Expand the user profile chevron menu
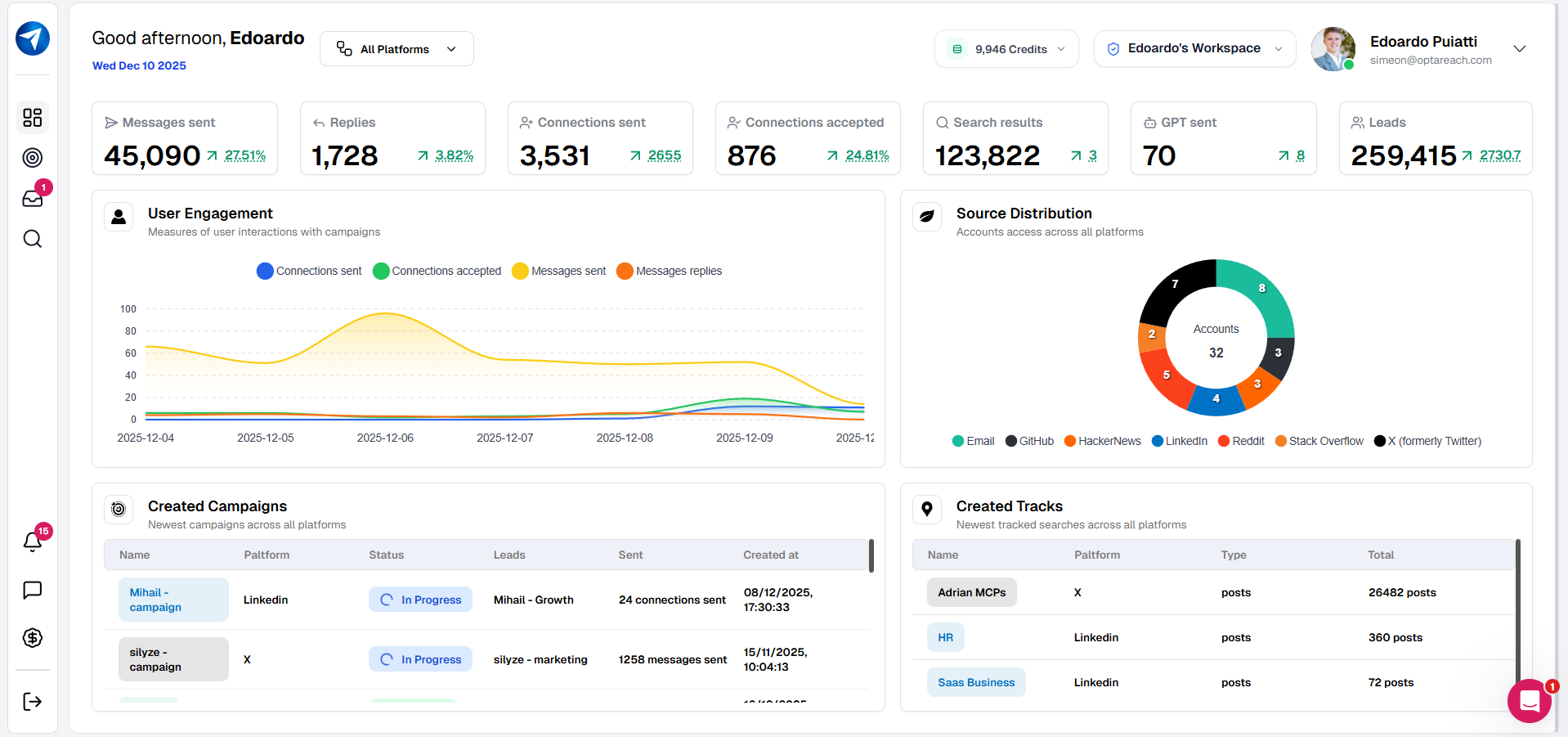Viewport: 1568px width, 737px height. coord(1520,49)
